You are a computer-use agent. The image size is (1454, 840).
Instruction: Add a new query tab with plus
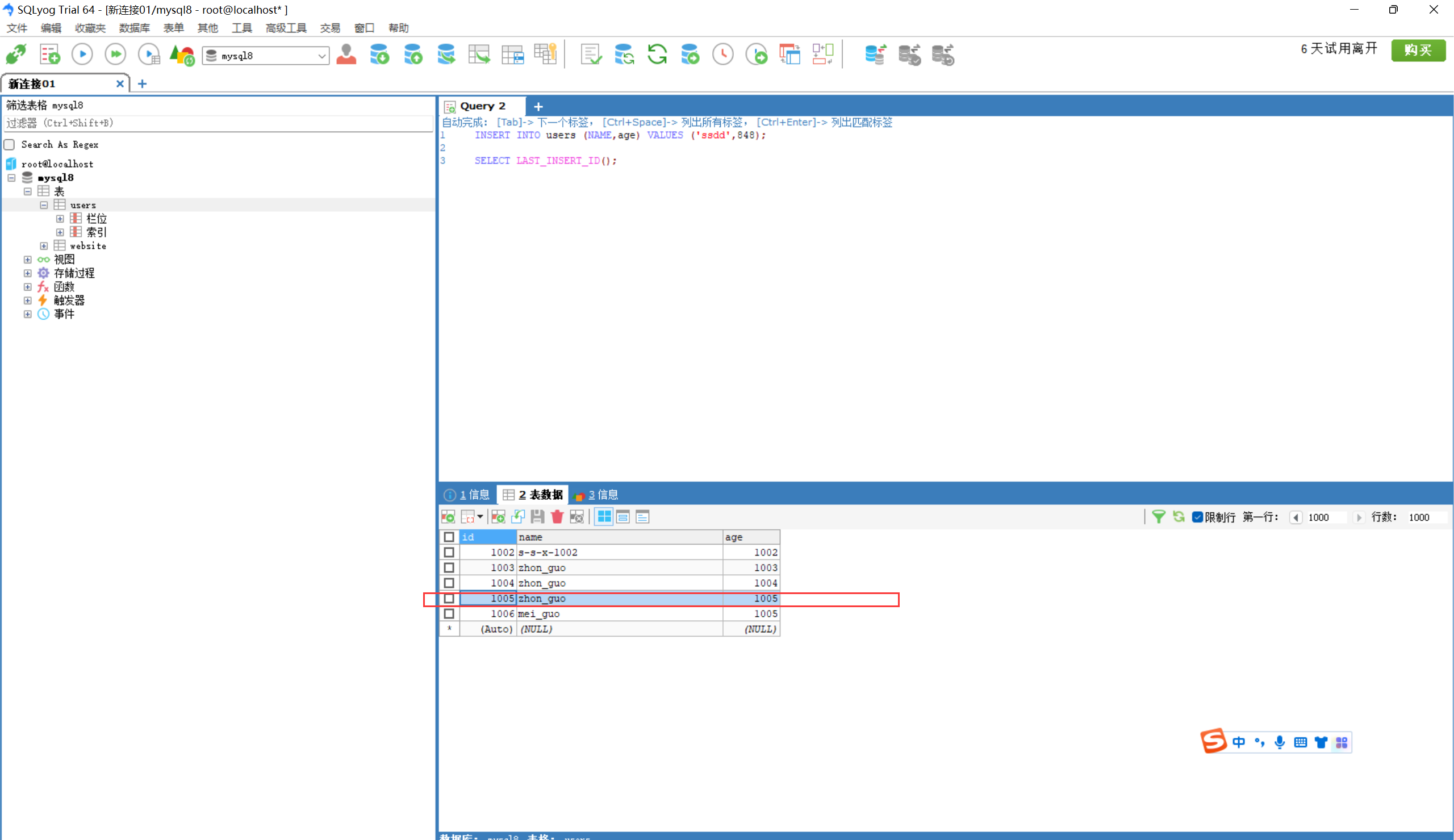[538, 107]
